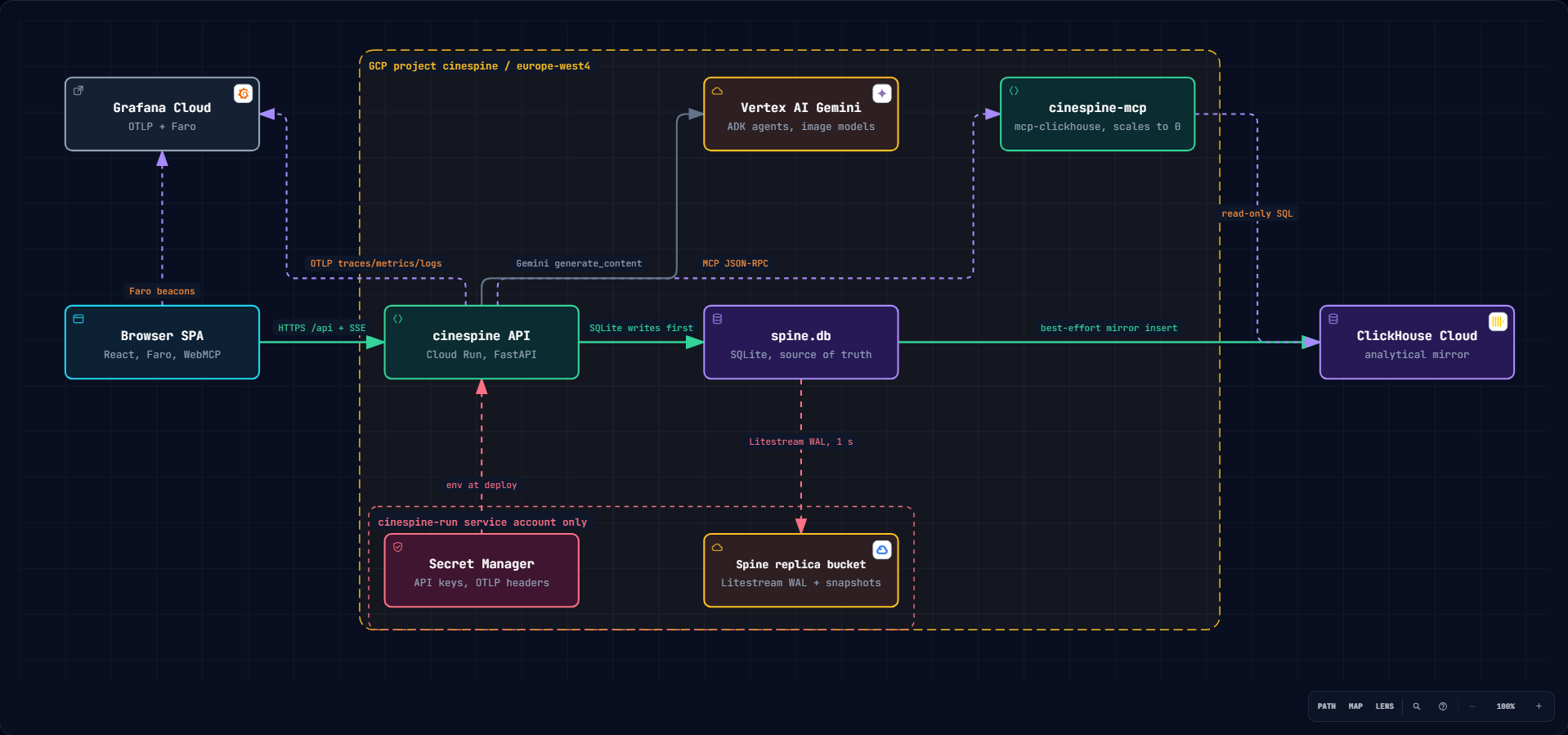Viewport: 1568px width, 735px height.
Task: Open the help question-mark button
Action: coord(1443,706)
